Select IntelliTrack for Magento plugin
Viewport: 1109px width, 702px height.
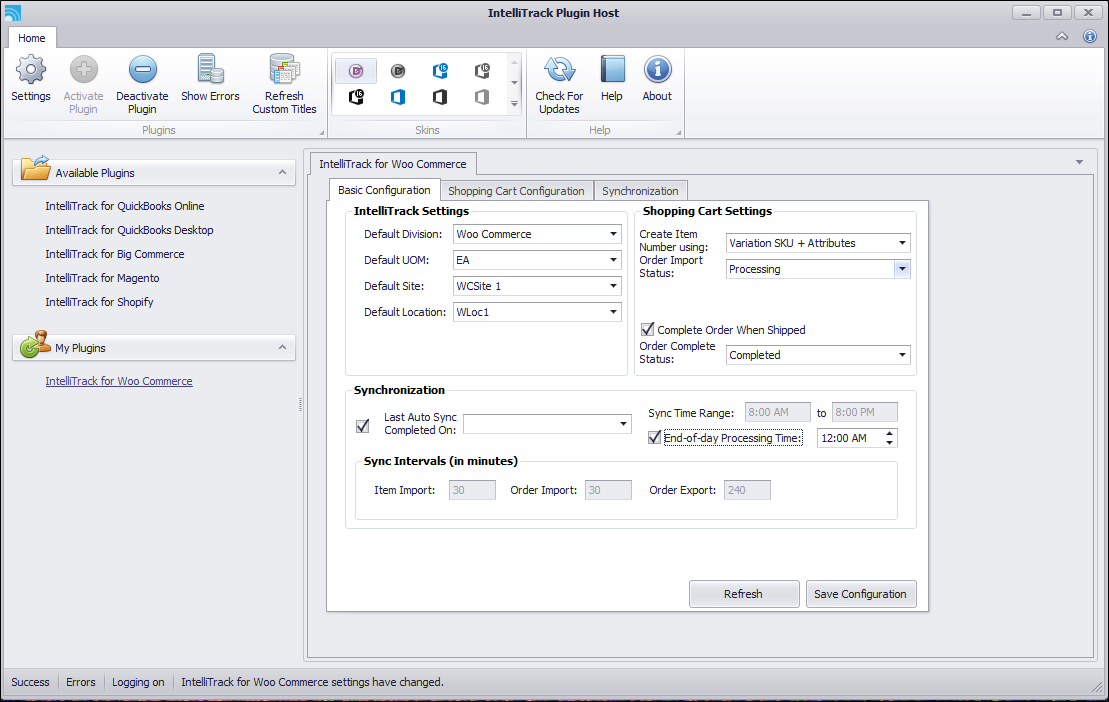coord(103,278)
